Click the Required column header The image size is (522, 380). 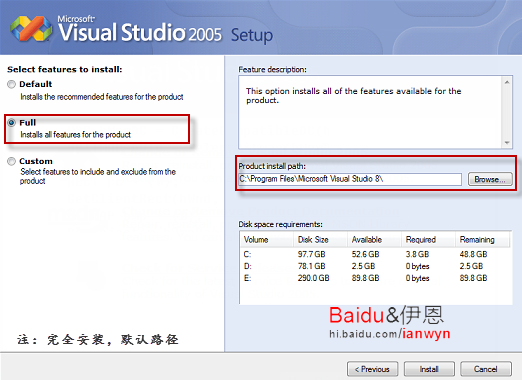pyautogui.click(x=428, y=240)
